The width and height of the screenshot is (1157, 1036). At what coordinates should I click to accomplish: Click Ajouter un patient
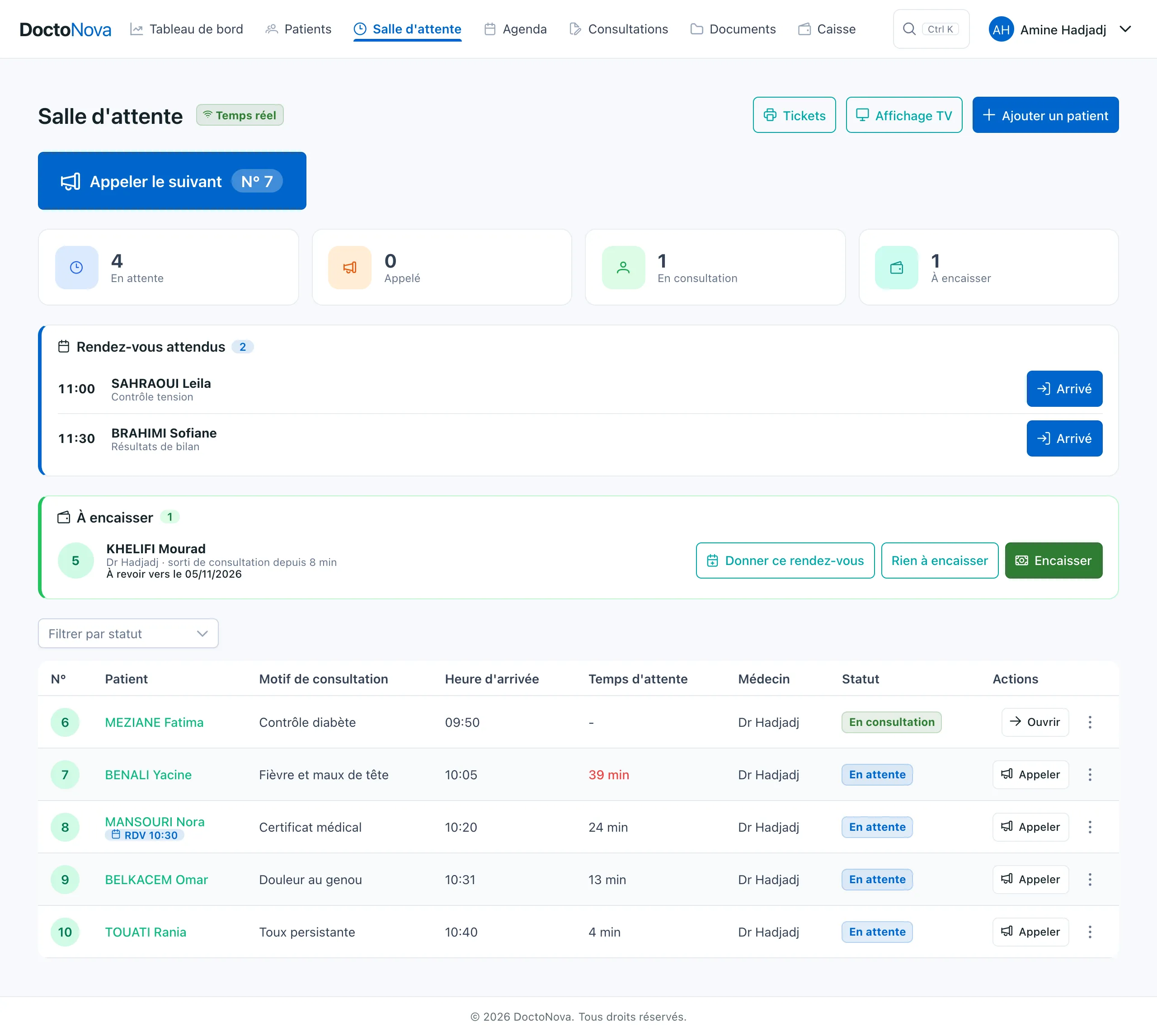pyautogui.click(x=1045, y=115)
